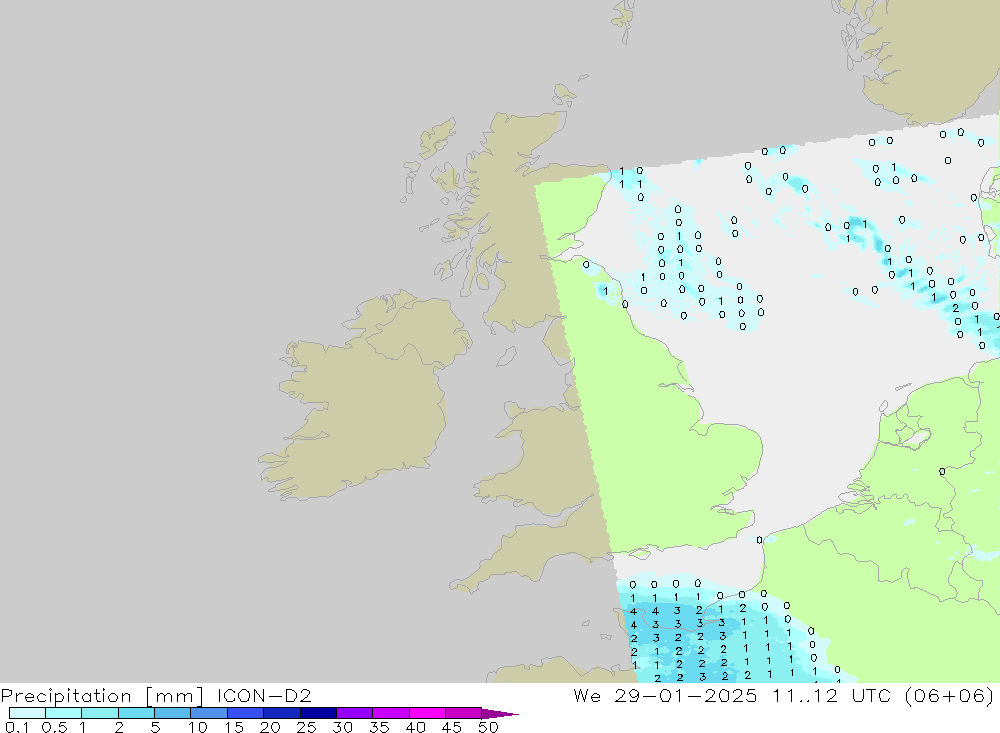
Task: Click the 0.5–1 mm legend color swatch
Action: 64,713
